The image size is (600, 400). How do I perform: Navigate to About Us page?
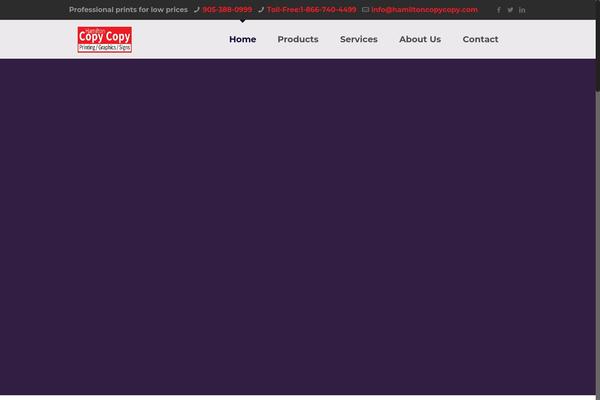point(420,39)
